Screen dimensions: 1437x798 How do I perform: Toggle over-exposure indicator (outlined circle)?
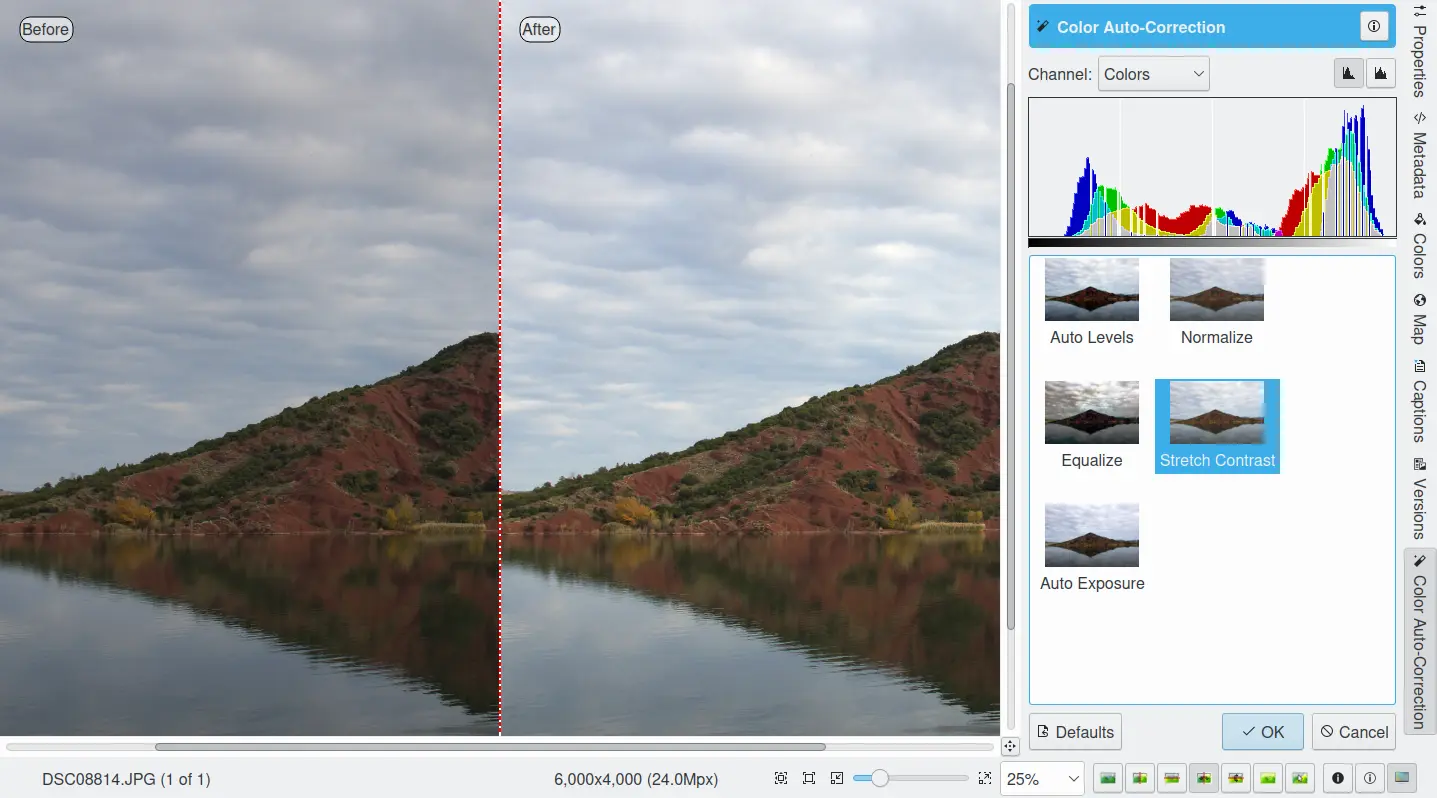point(1370,778)
